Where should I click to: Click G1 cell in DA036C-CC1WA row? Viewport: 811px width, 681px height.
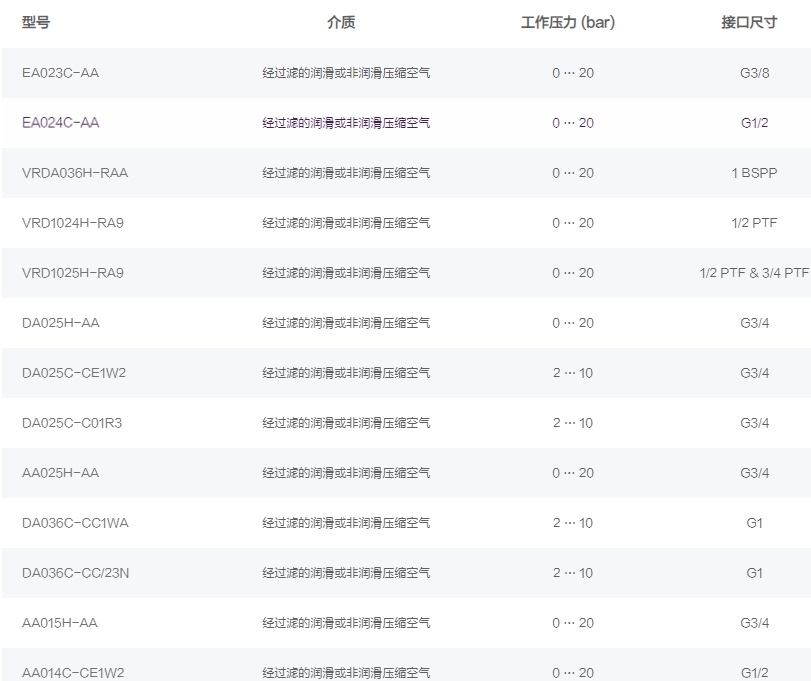click(755, 523)
